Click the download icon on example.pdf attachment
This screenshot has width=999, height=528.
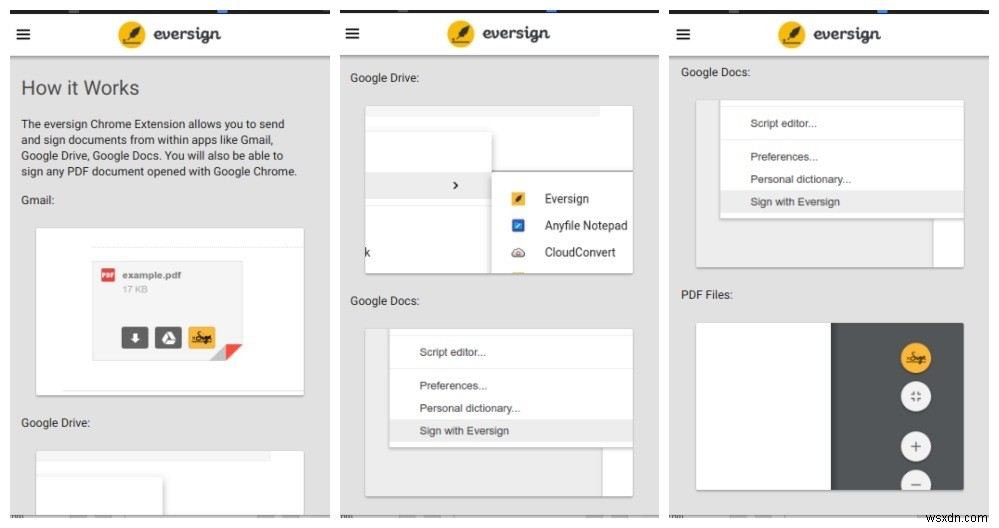click(135, 338)
